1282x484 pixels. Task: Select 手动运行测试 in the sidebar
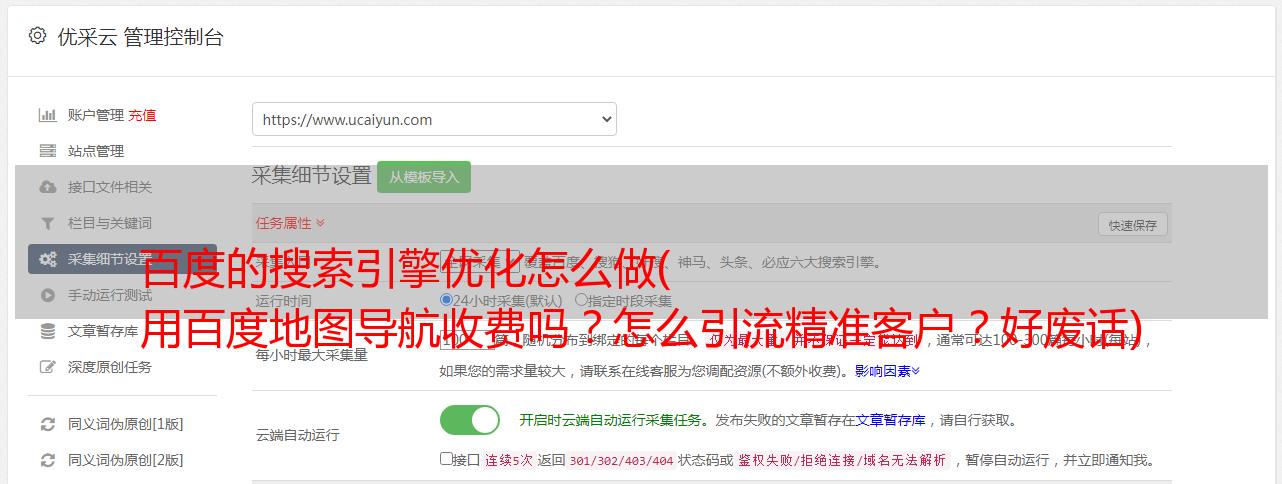[110, 295]
